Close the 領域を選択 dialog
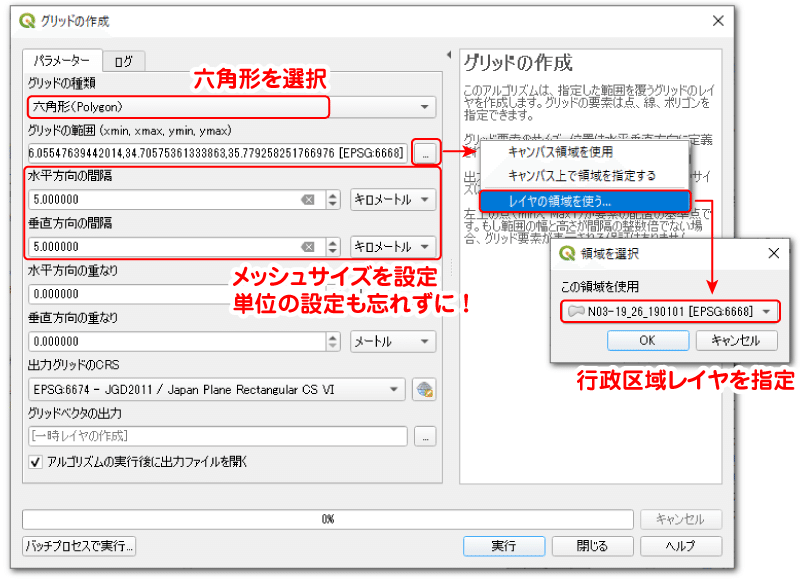Viewport: 800px width, 579px height. click(x=773, y=253)
